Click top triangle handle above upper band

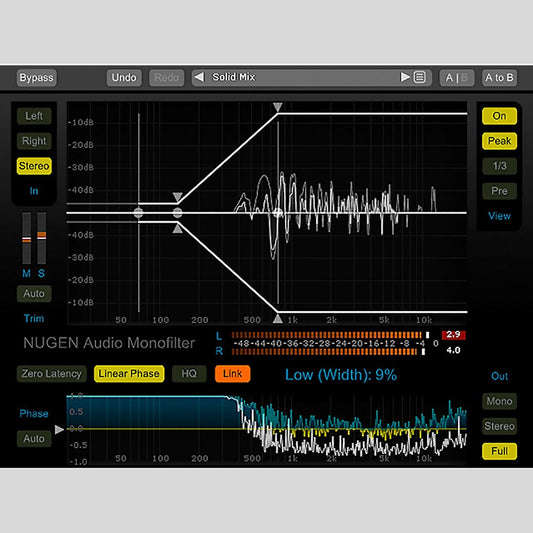point(278,107)
